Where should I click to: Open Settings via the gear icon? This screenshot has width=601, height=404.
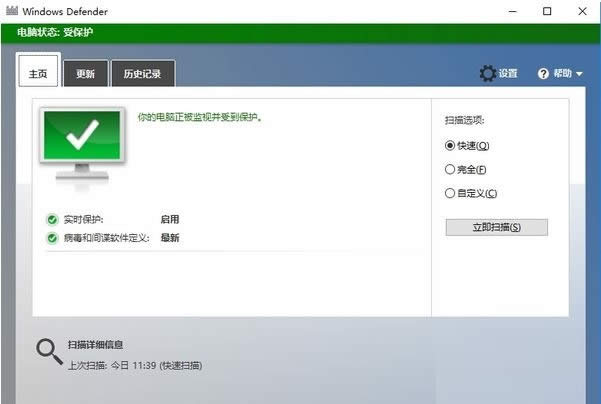click(x=487, y=73)
